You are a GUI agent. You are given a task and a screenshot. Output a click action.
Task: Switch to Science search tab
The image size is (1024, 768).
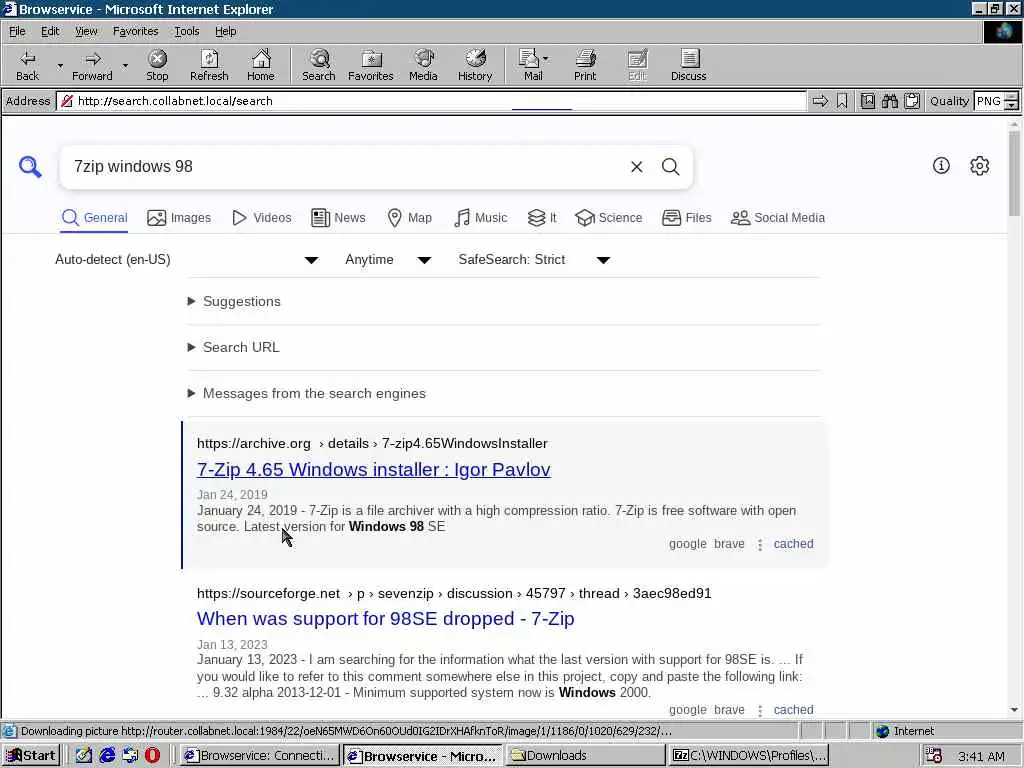[x=609, y=217]
